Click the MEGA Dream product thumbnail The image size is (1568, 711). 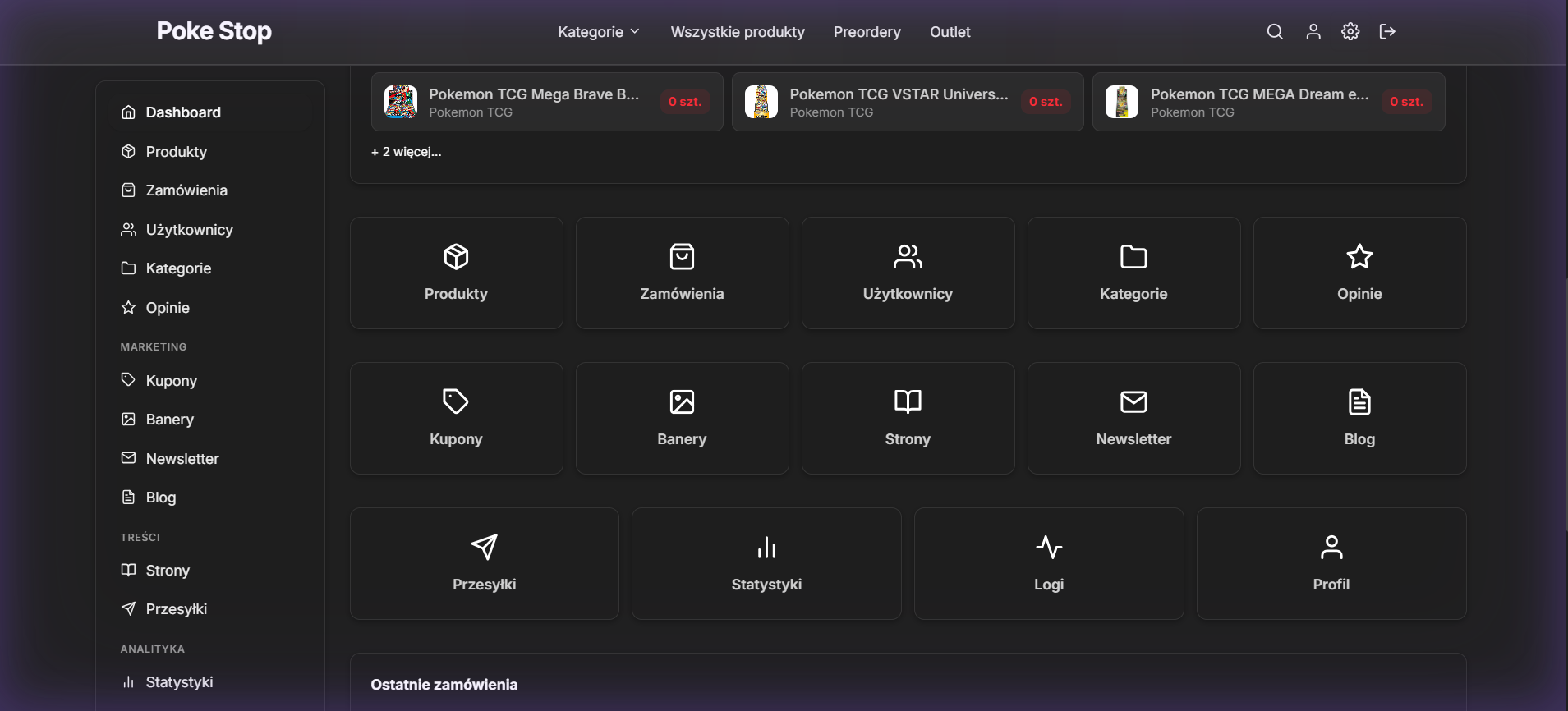(x=1122, y=102)
